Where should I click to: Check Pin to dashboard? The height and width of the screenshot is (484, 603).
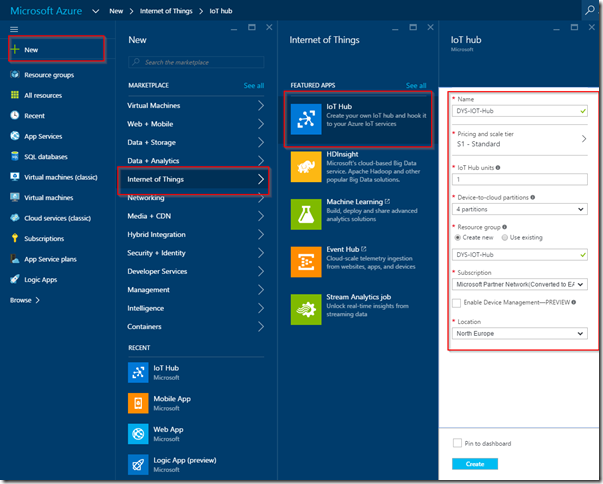pos(457,443)
